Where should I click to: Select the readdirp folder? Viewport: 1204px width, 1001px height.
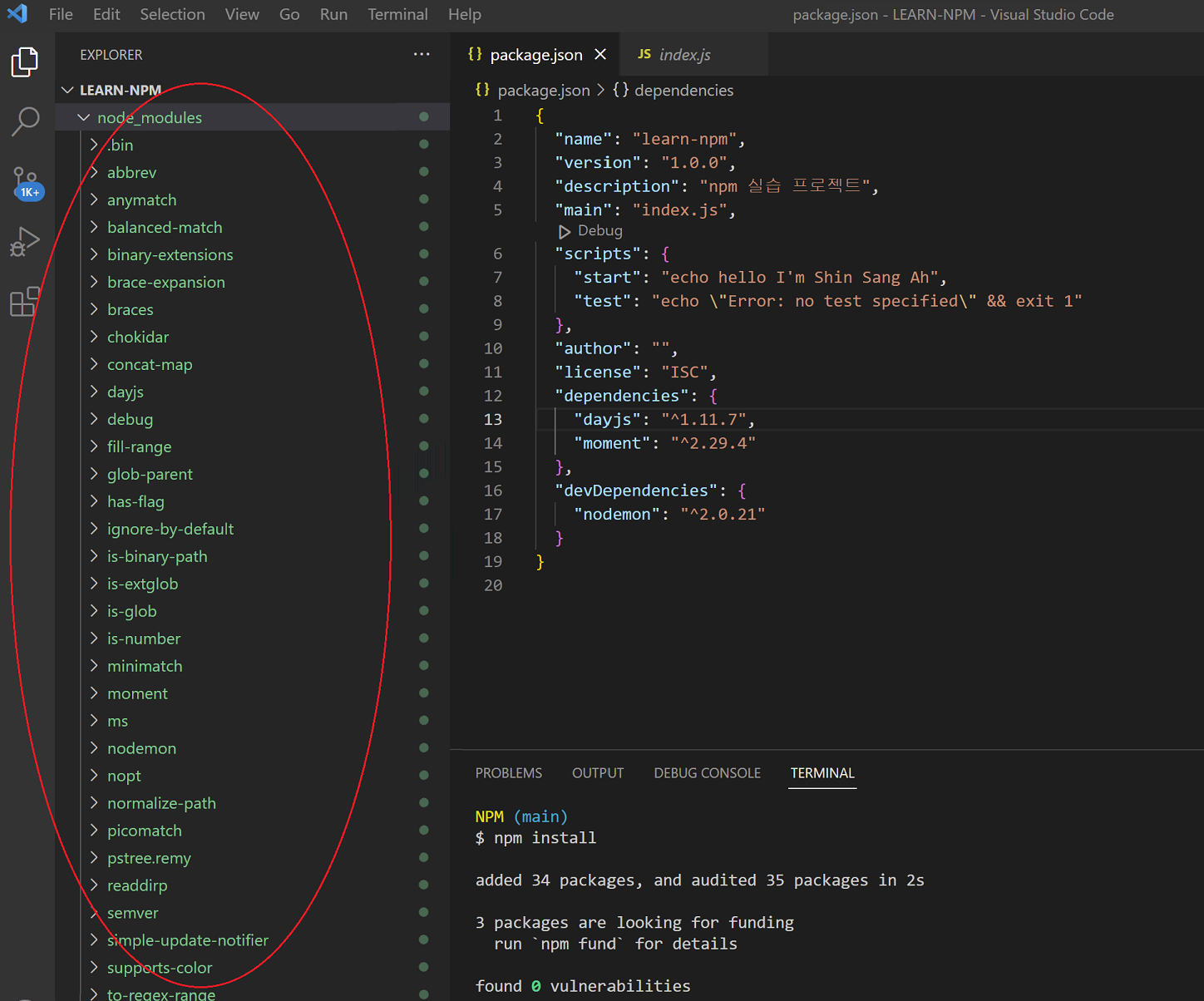click(252, 885)
